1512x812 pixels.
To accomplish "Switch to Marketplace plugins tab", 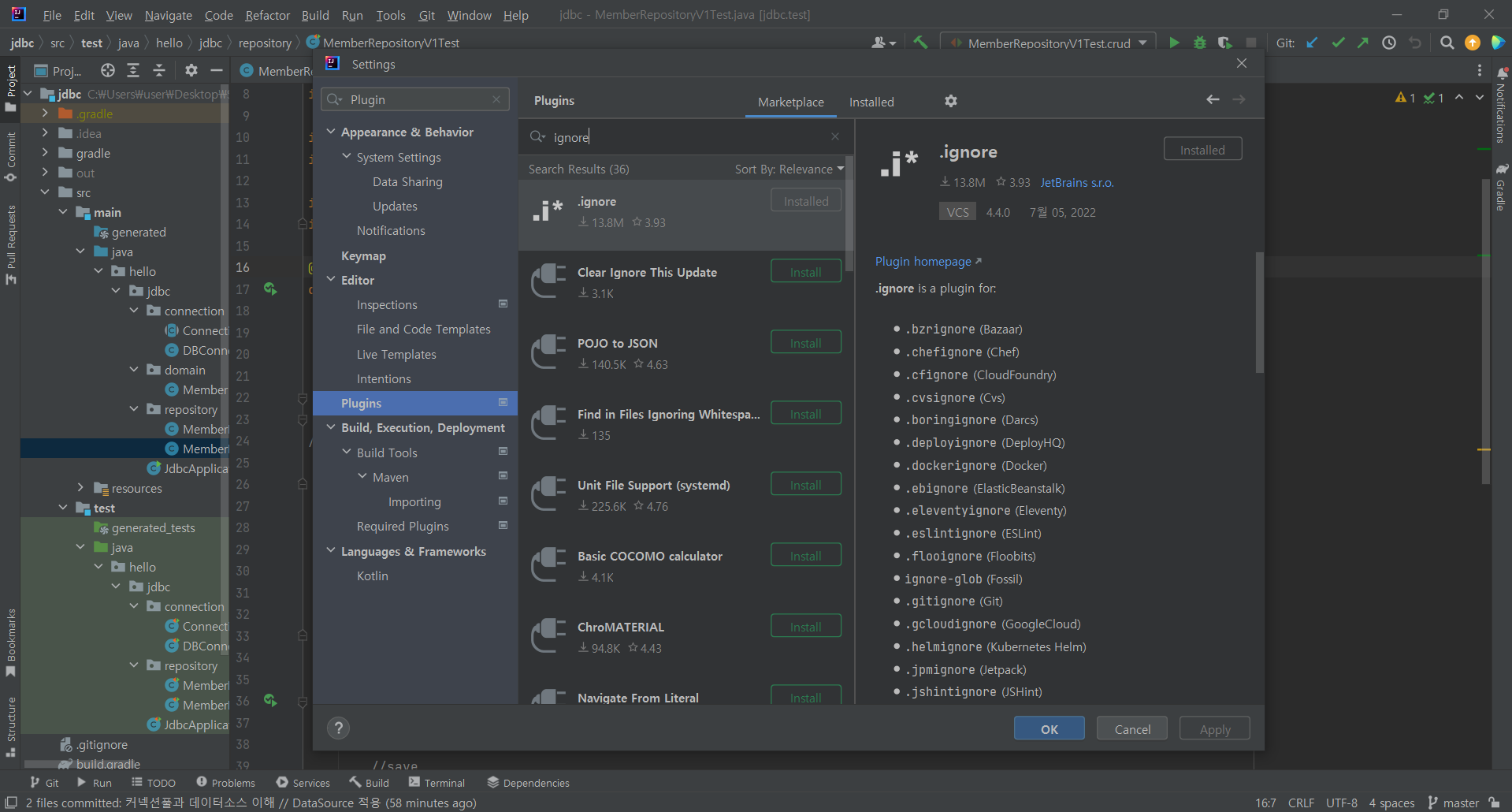I will tap(790, 102).
